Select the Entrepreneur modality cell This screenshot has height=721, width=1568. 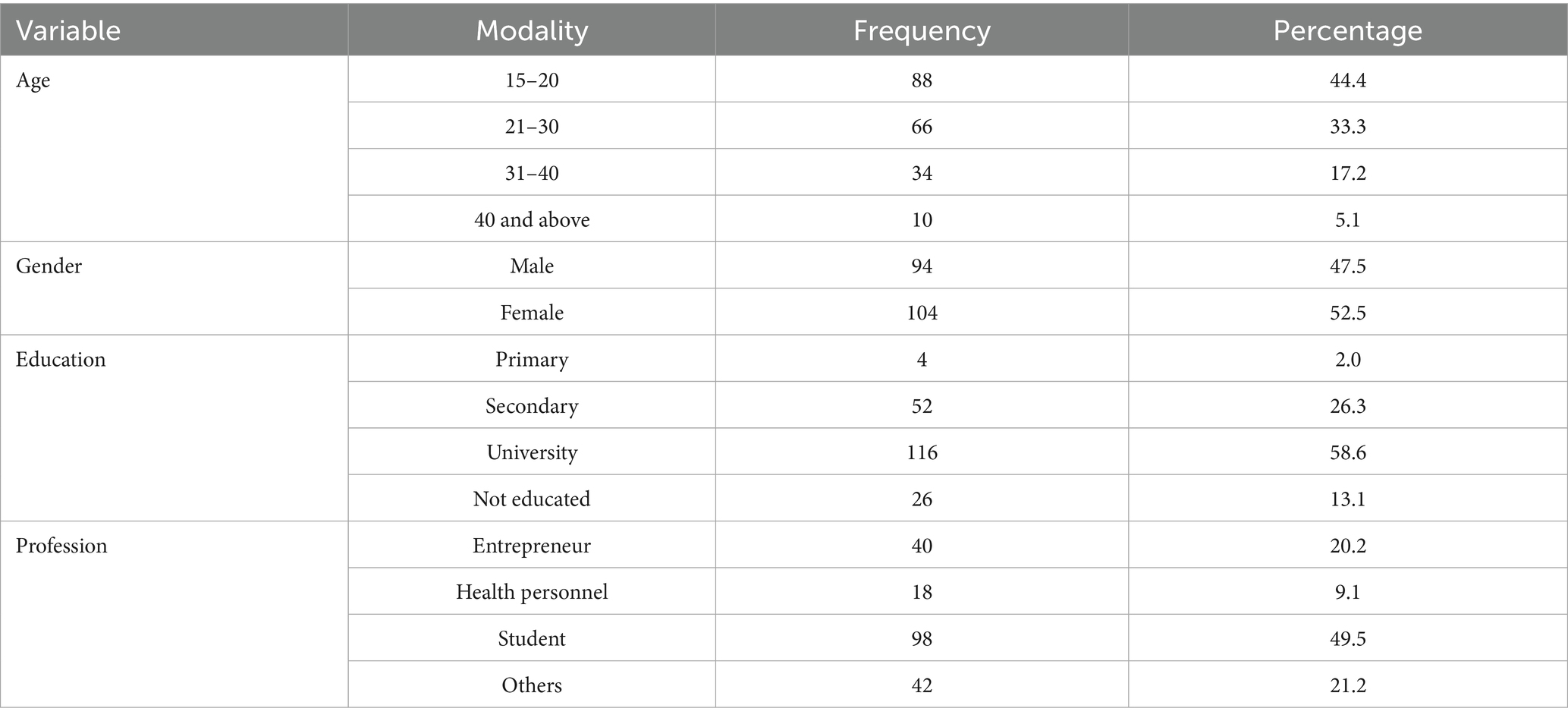click(x=532, y=546)
